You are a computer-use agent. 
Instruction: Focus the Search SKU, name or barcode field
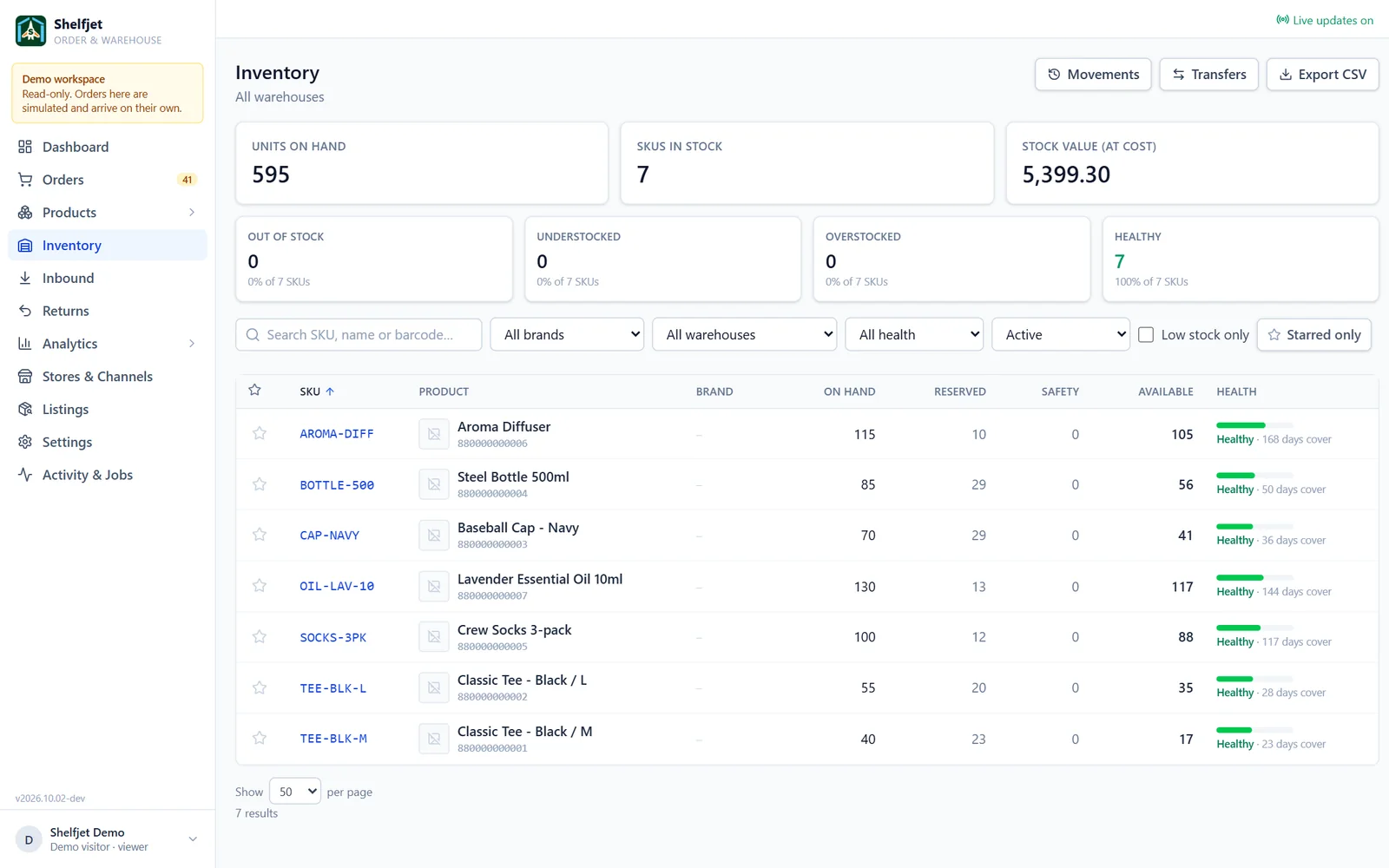(359, 334)
